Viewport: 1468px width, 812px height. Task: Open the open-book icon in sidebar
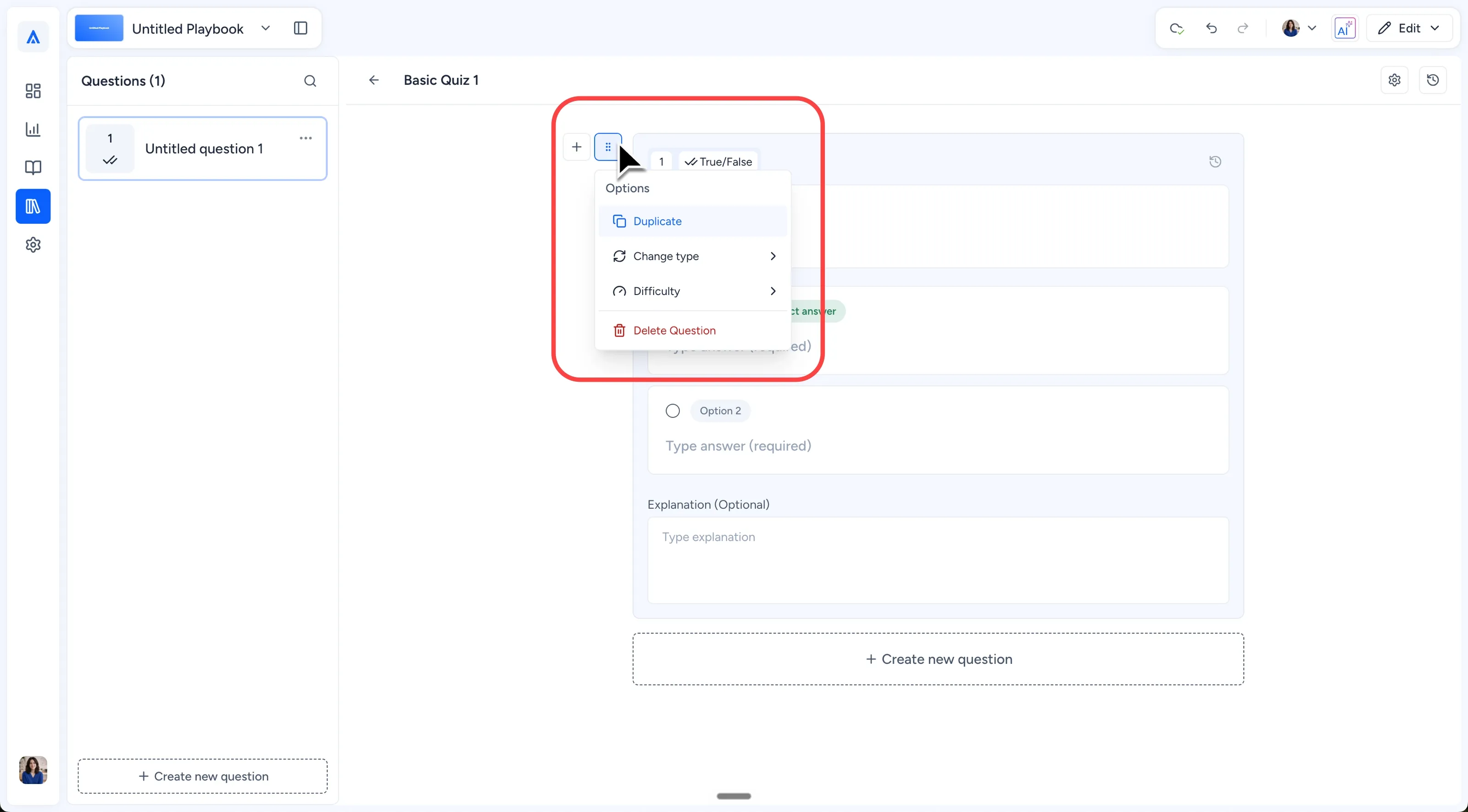point(33,167)
